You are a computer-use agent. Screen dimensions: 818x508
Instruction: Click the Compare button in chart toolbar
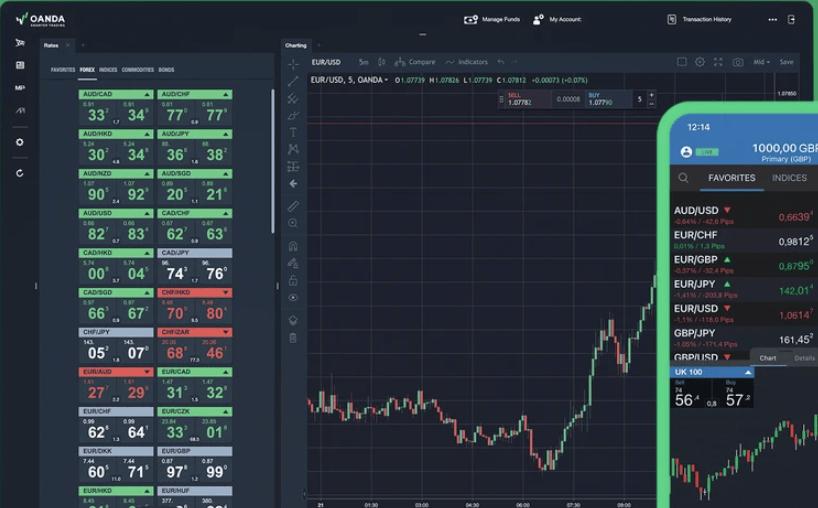coord(415,62)
